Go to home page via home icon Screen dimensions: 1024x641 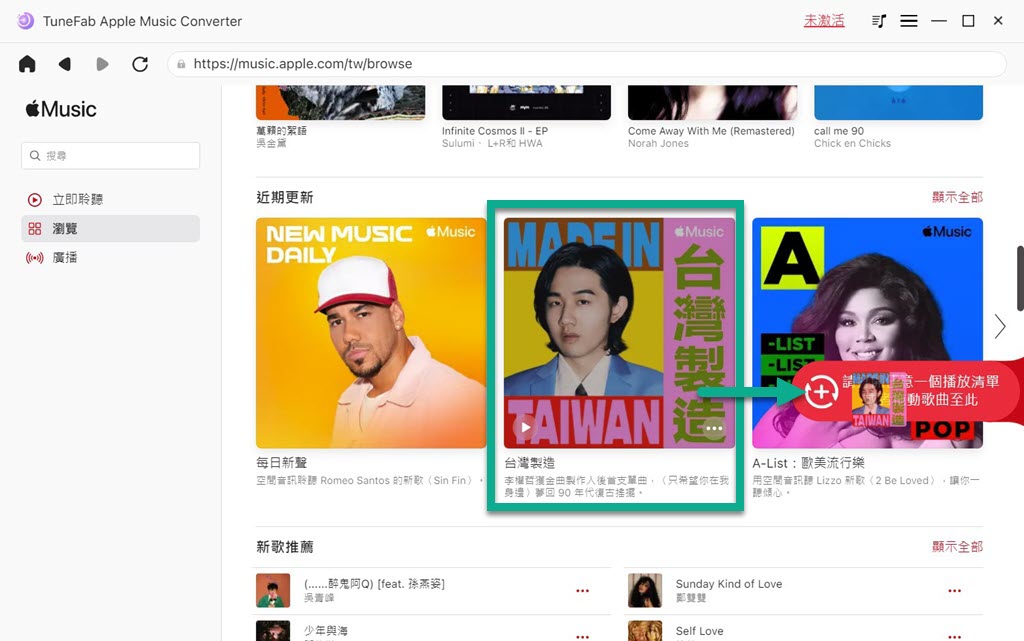click(27, 64)
